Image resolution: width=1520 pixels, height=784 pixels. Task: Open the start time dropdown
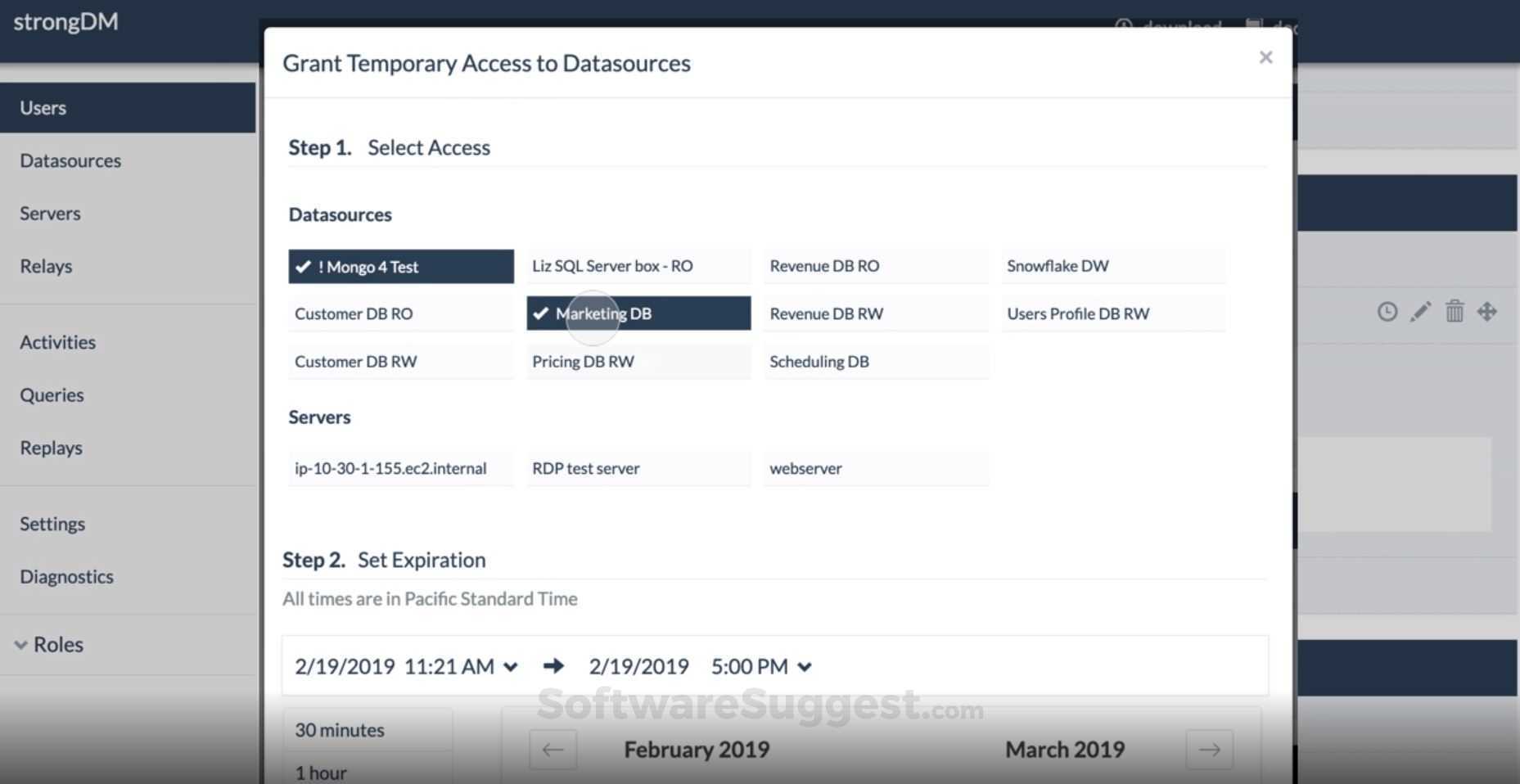511,666
